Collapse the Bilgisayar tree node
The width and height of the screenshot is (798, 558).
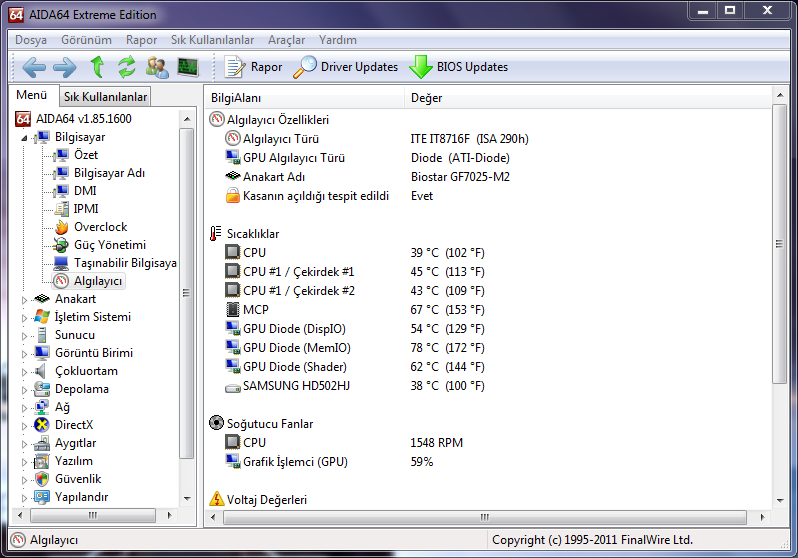pos(26,137)
